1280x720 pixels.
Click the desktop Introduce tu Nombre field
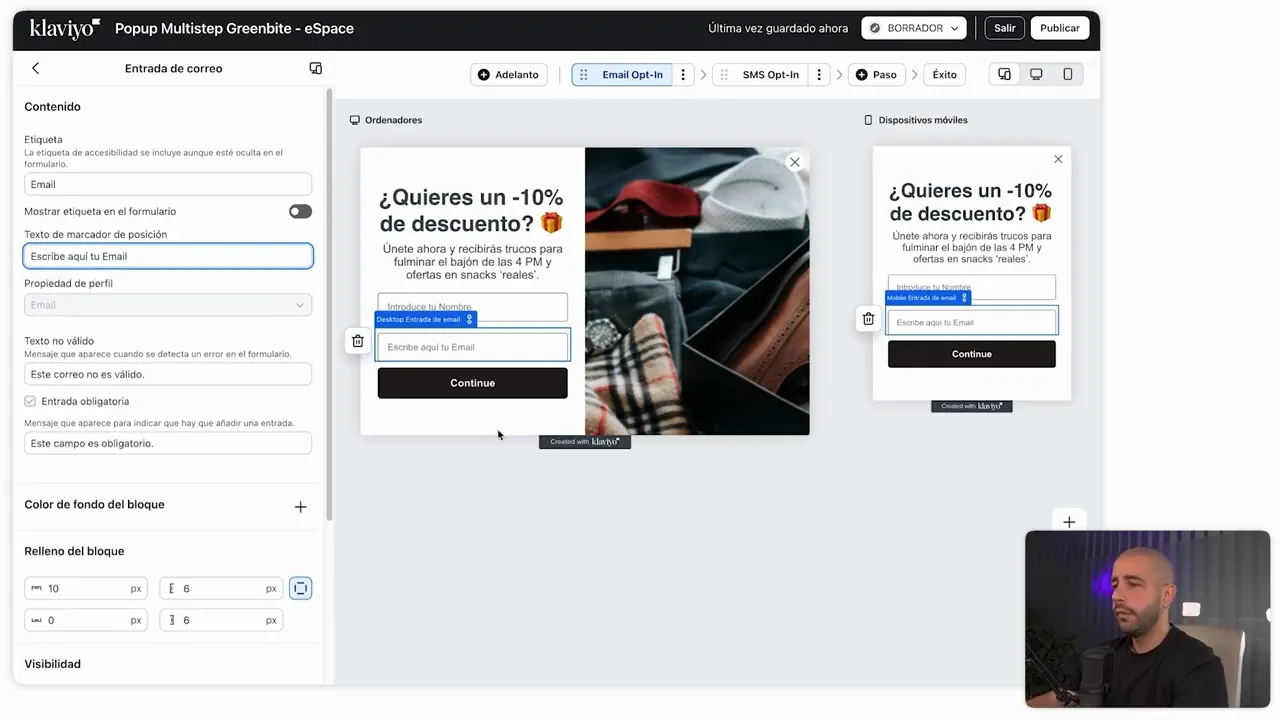click(472, 306)
